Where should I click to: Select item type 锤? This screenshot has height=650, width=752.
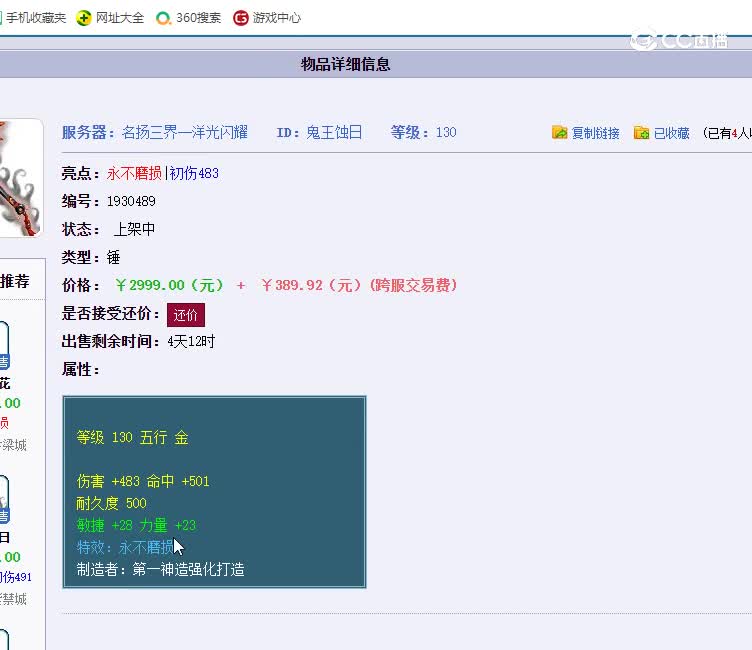(114, 257)
